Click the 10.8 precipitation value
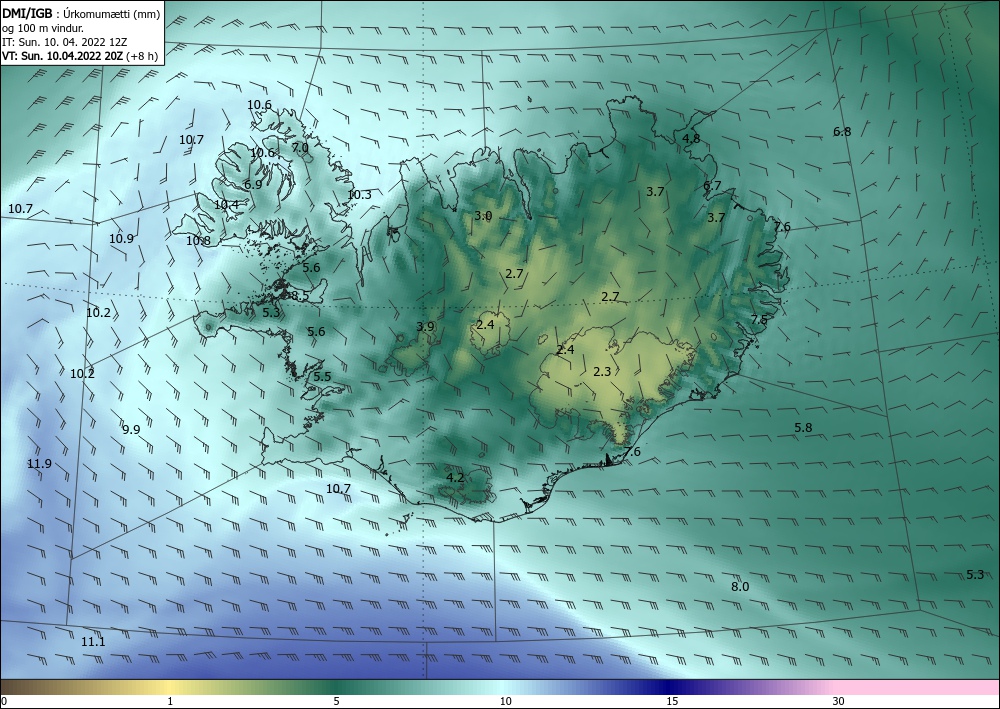The image size is (1000, 709). (198, 240)
